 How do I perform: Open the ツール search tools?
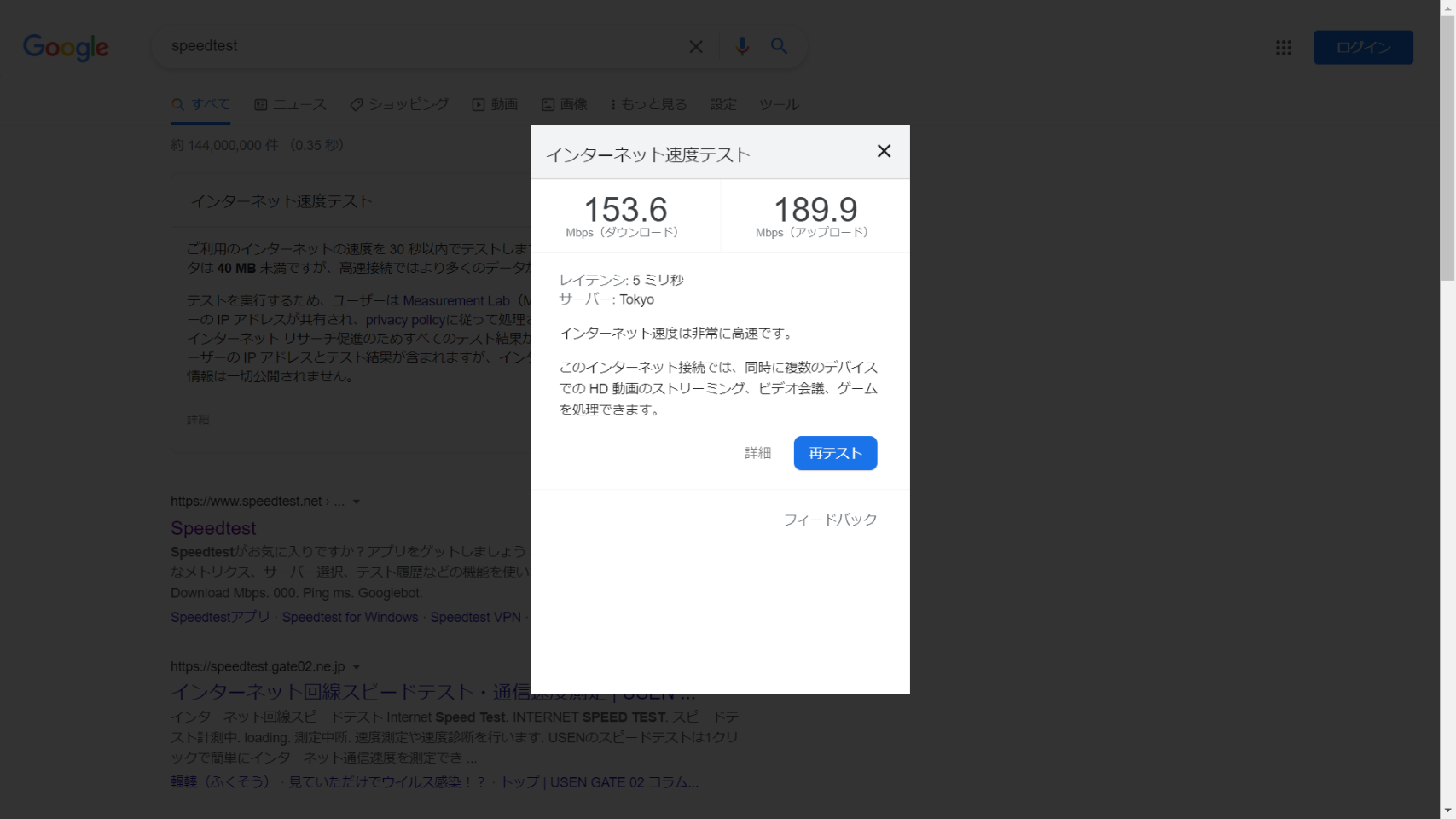click(779, 104)
